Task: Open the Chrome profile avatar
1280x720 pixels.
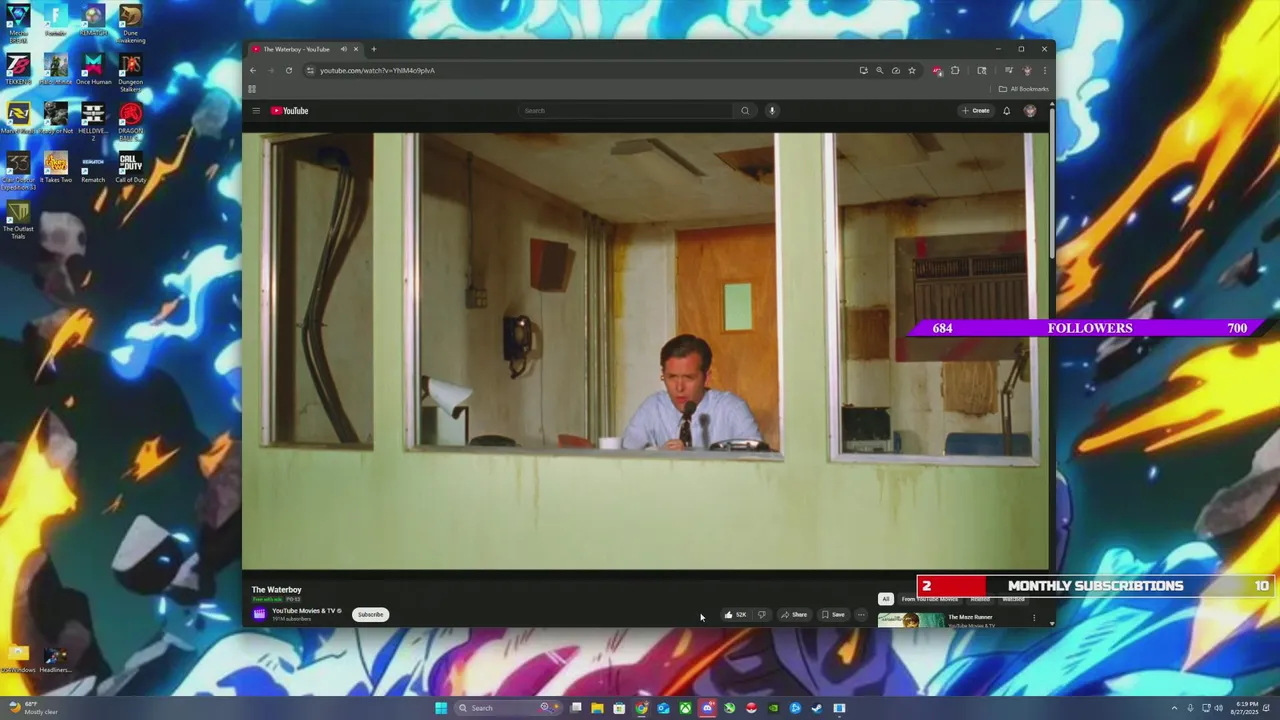Action: point(1027,70)
